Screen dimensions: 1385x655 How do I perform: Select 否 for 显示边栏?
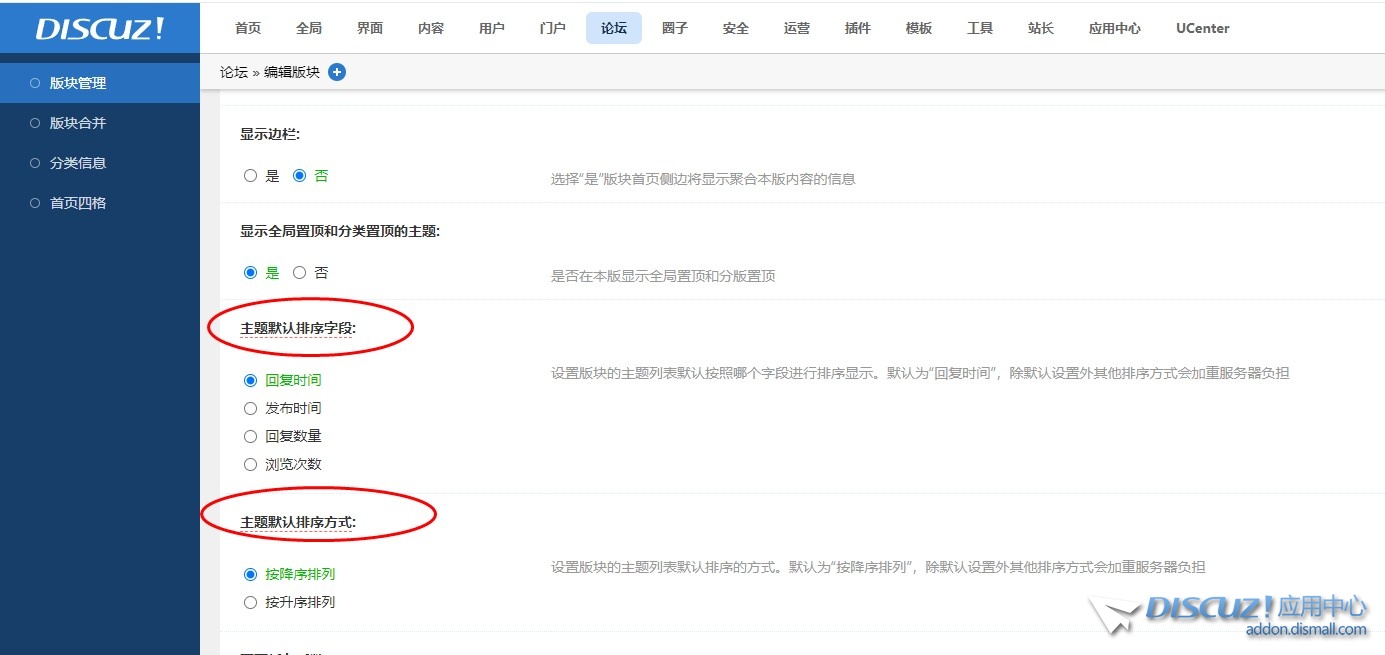(299, 176)
